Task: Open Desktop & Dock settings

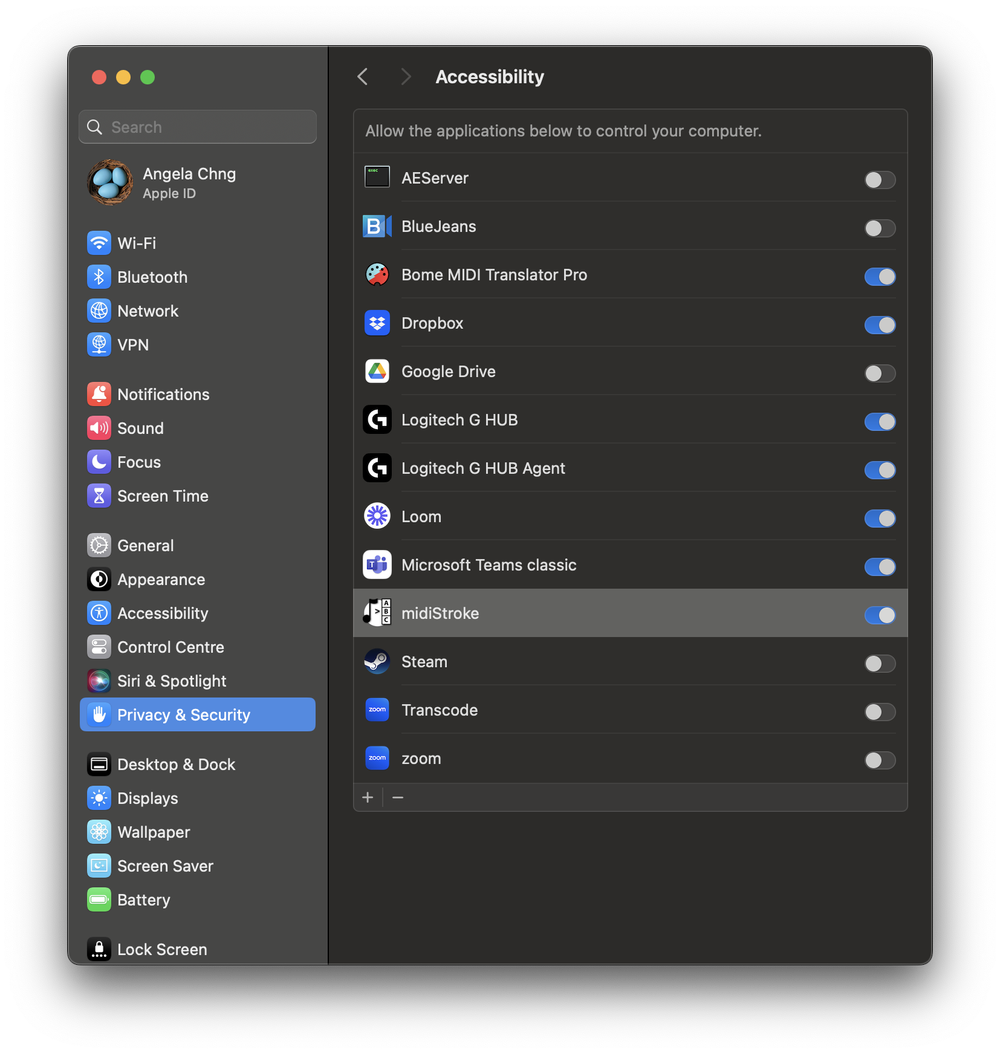Action: [x=198, y=764]
